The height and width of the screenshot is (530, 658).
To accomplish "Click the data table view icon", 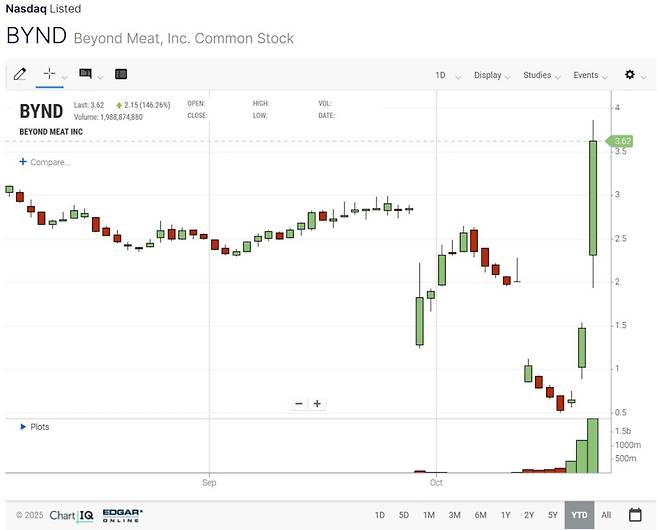I will (121, 74).
